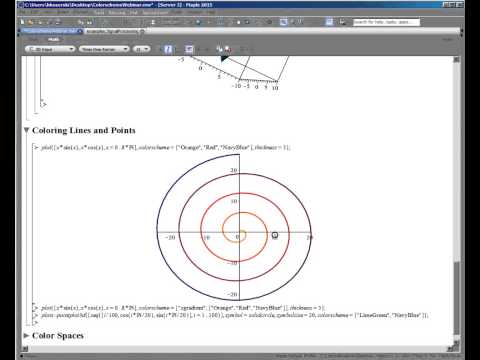Click the blue circular icon in the top toolbar
The height and width of the screenshot is (360, 480).
198,22
